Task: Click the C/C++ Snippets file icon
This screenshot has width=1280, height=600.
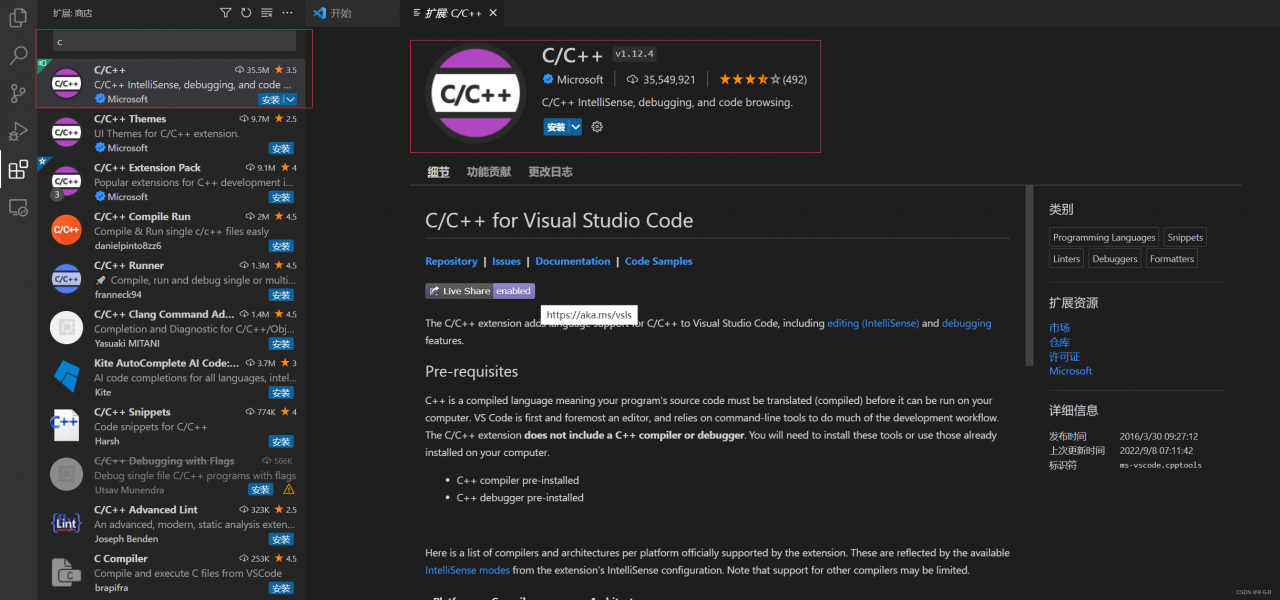Action: 67,426
